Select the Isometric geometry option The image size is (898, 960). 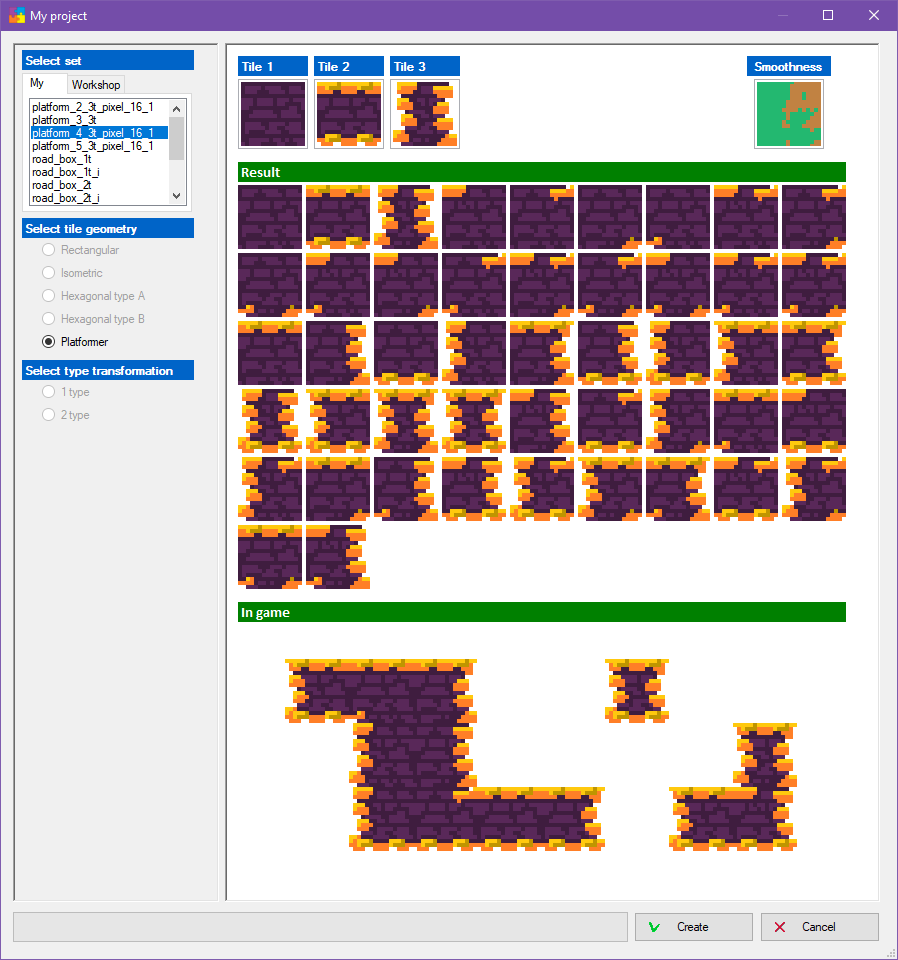(48, 273)
